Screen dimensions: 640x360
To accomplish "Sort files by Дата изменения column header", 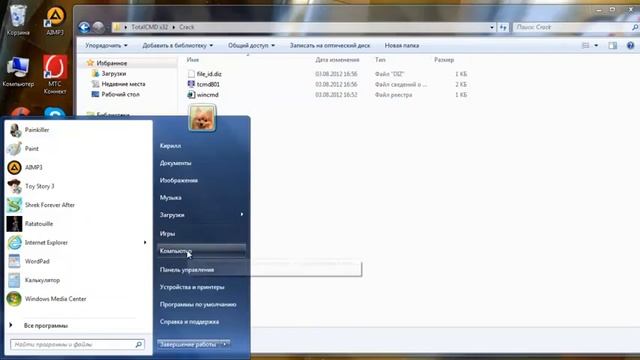I will point(337,60).
